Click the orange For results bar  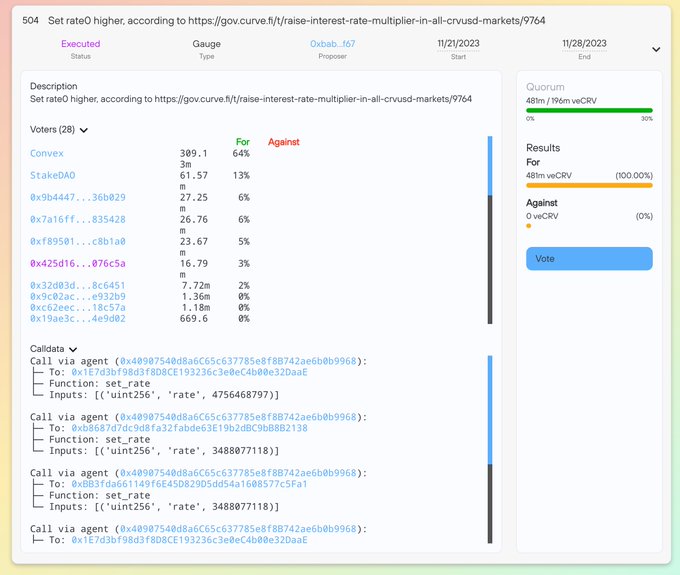[x=589, y=186]
